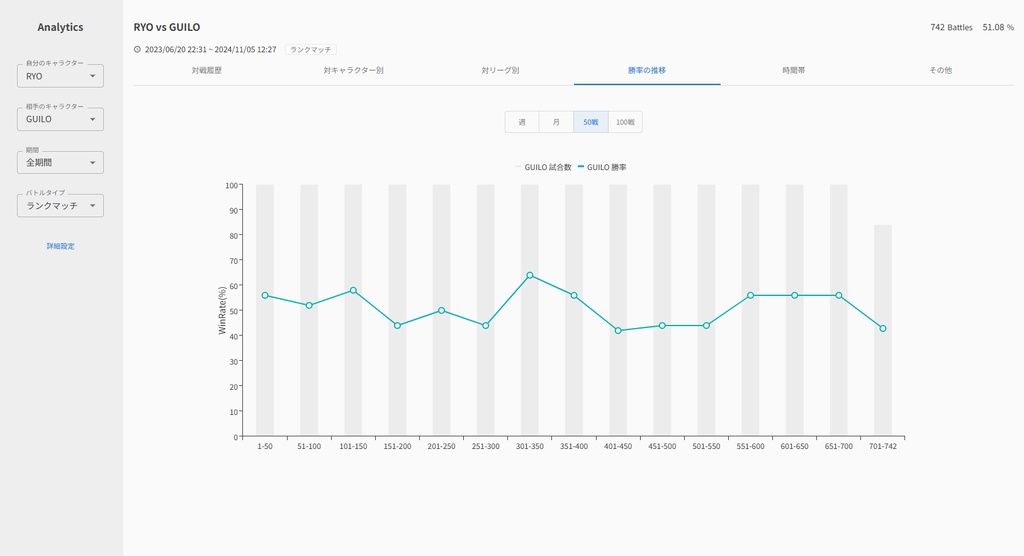Select the 週 interval toggle
Viewport: 1024px width, 556px height.
coord(522,122)
